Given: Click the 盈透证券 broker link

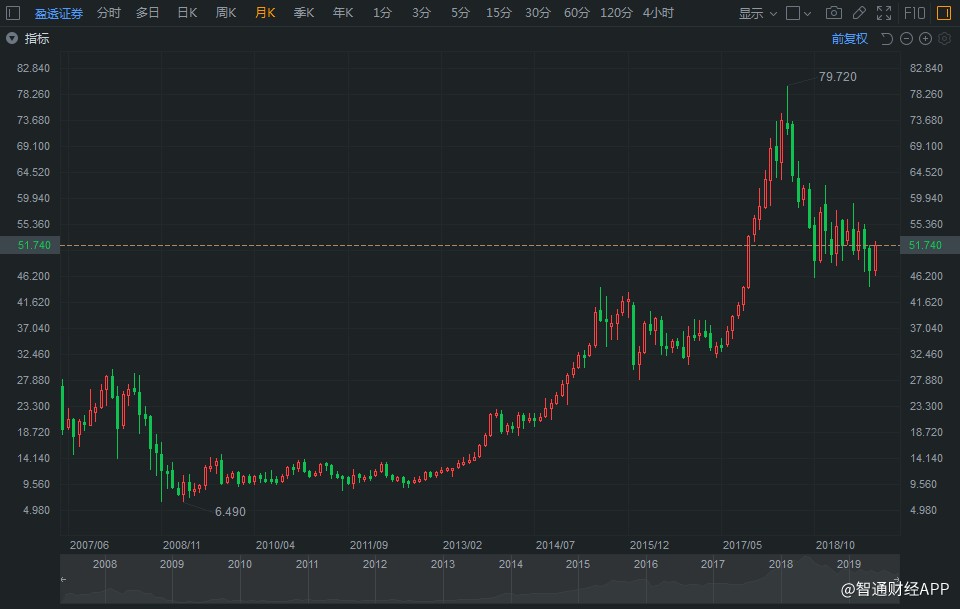Looking at the screenshot, I should pos(59,13).
